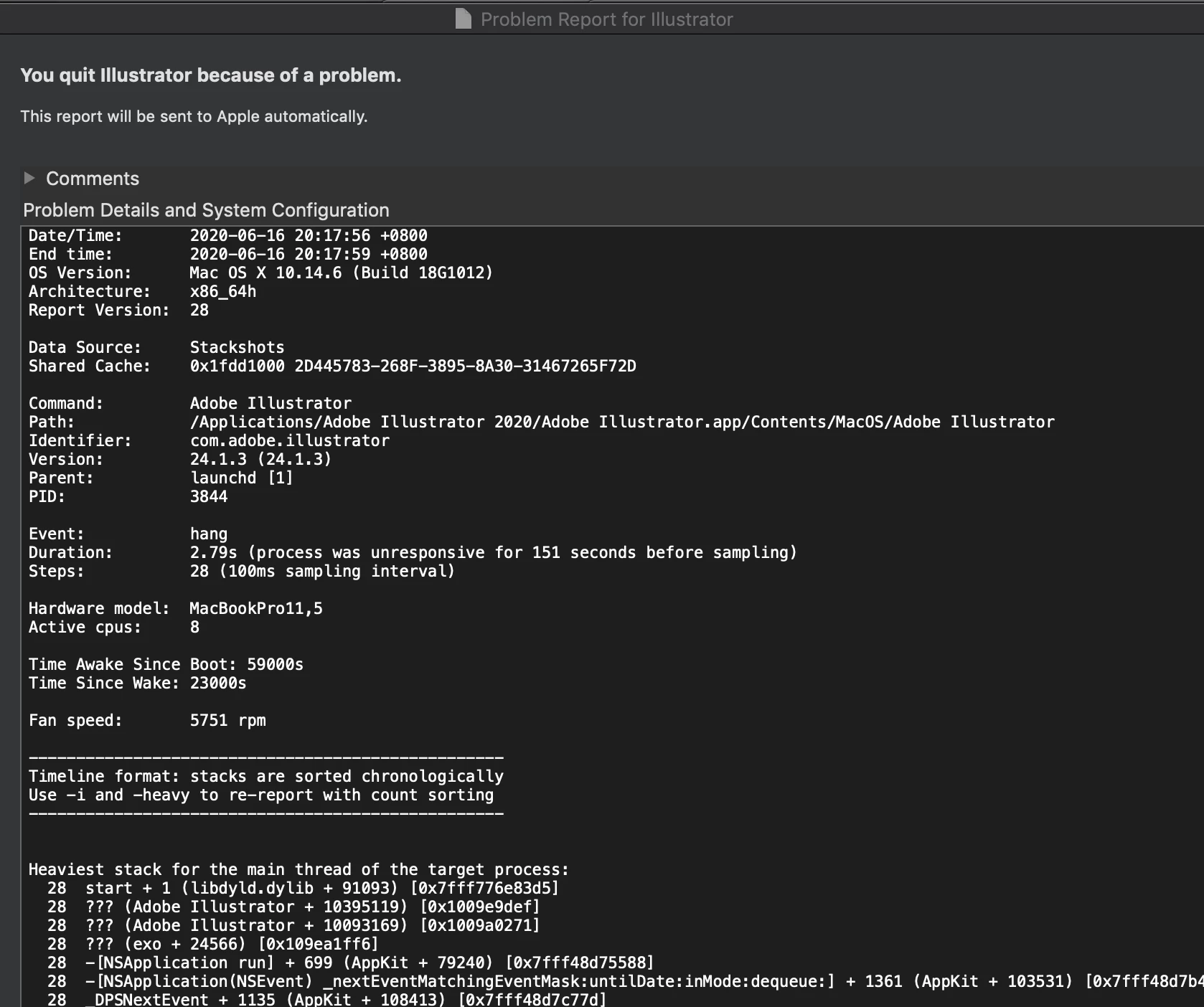Screen dimensions: 1204x1007
Task: Click stack line 'Adobe Illustrator + 10395119'
Action: 293,907
